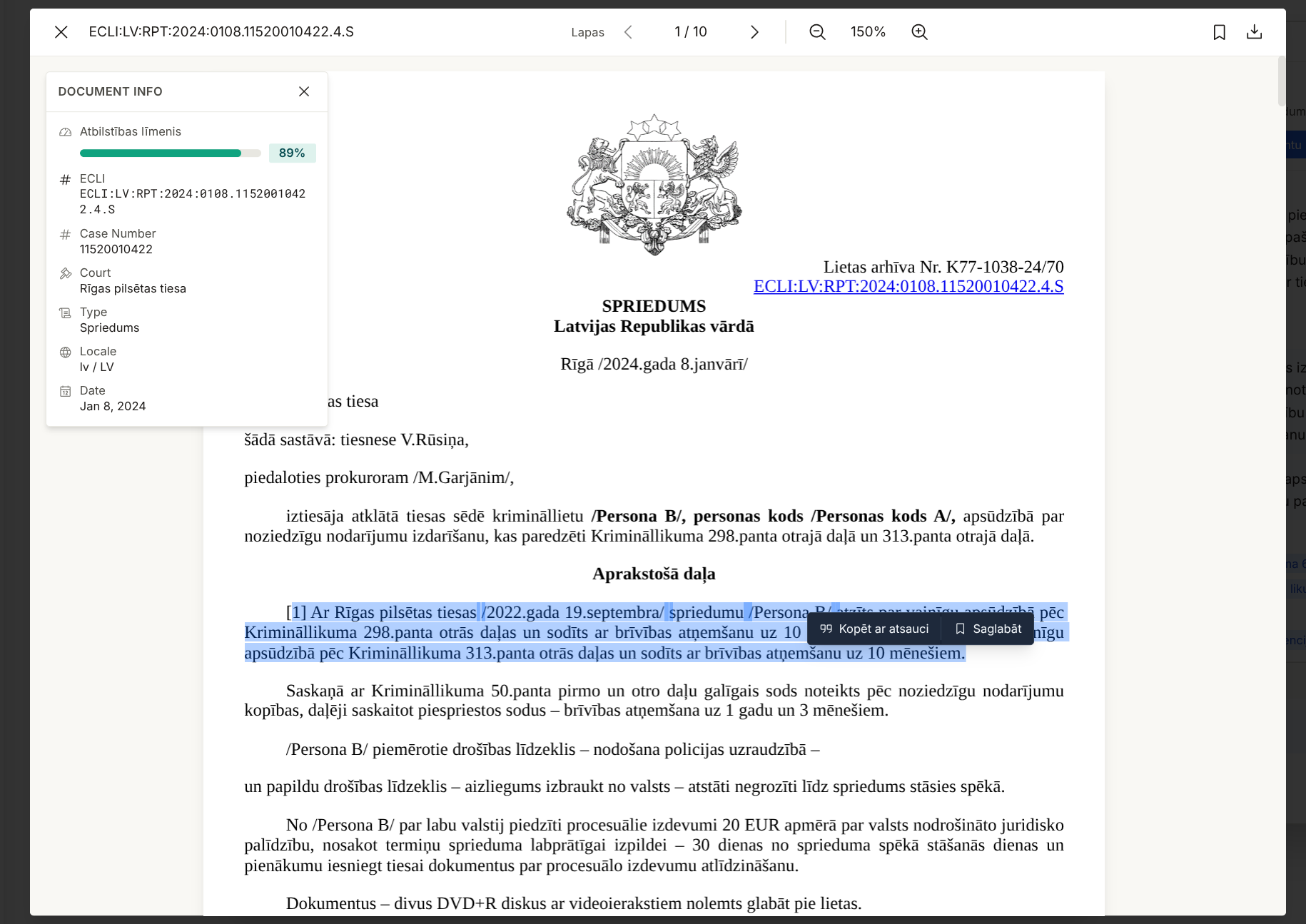Download the document
The height and width of the screenshot is (924, 1306).
(1255, 31)
